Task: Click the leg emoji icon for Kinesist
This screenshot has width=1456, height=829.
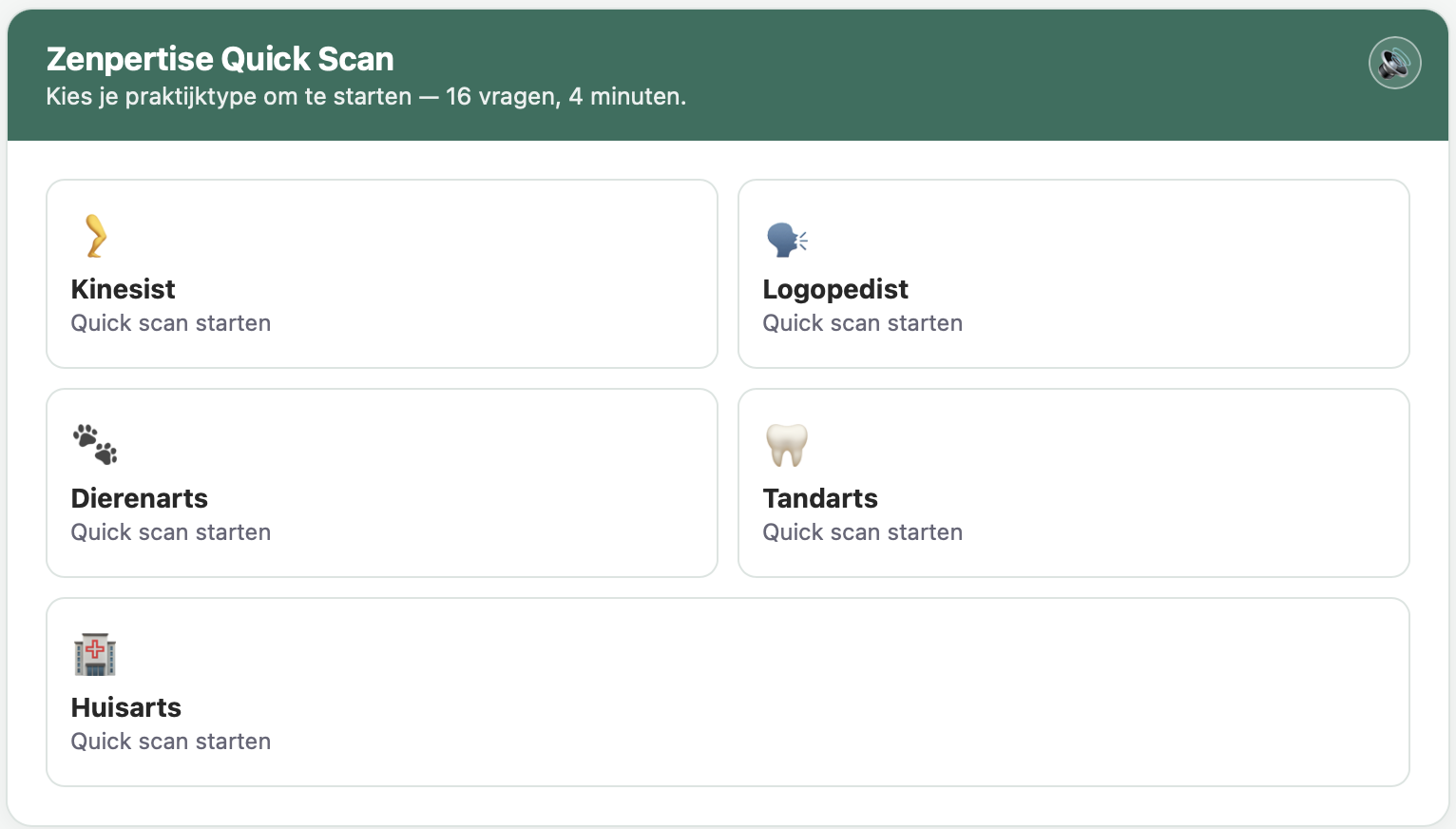Action: (x=95, y=236)
